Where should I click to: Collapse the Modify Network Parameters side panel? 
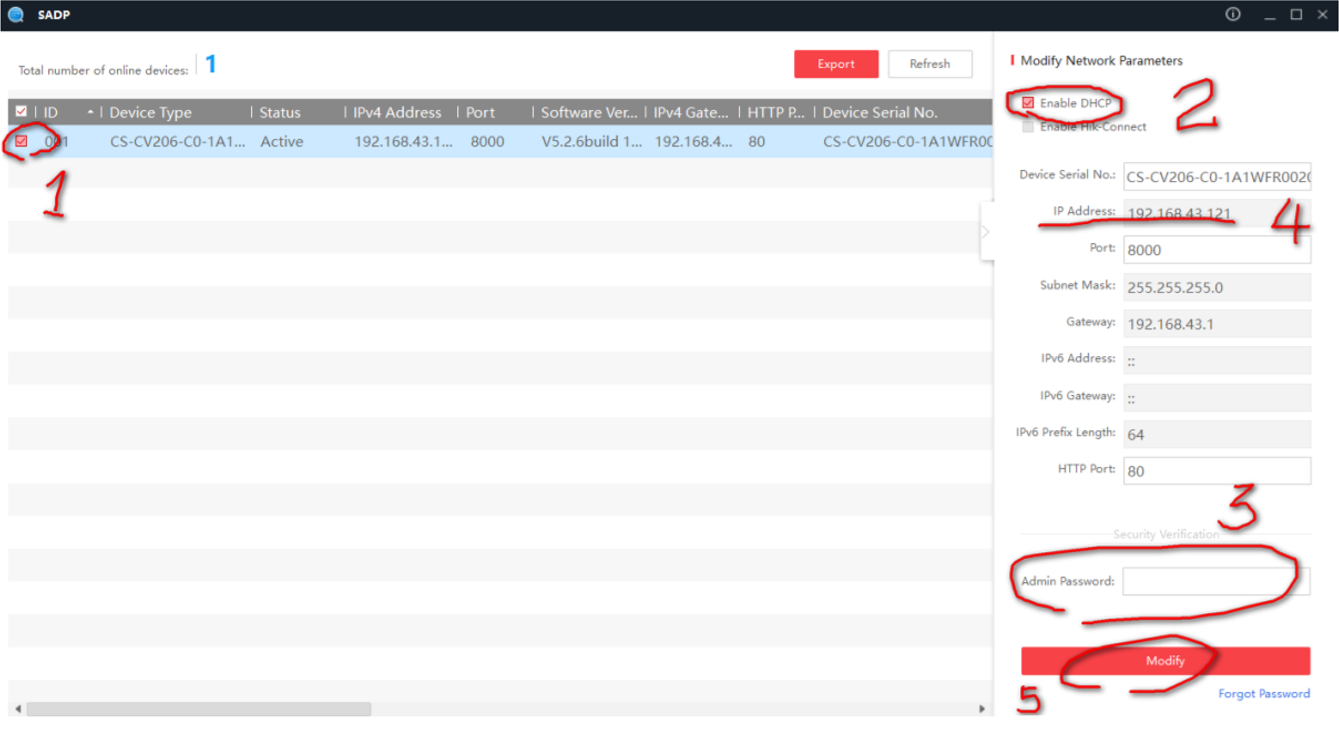(x=986, y=232)
